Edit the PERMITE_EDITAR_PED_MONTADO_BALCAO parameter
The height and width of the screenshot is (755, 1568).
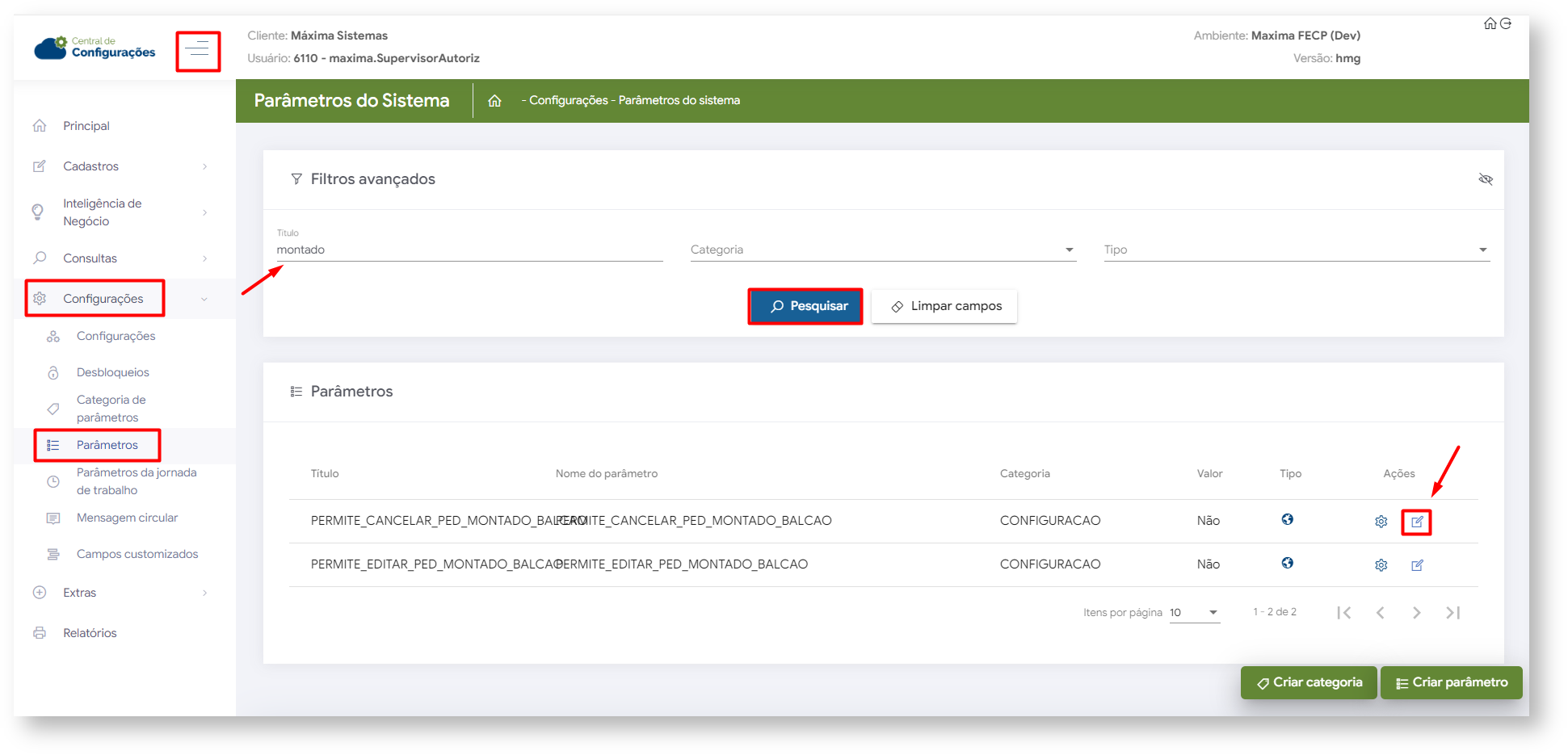pos(1416,565)
